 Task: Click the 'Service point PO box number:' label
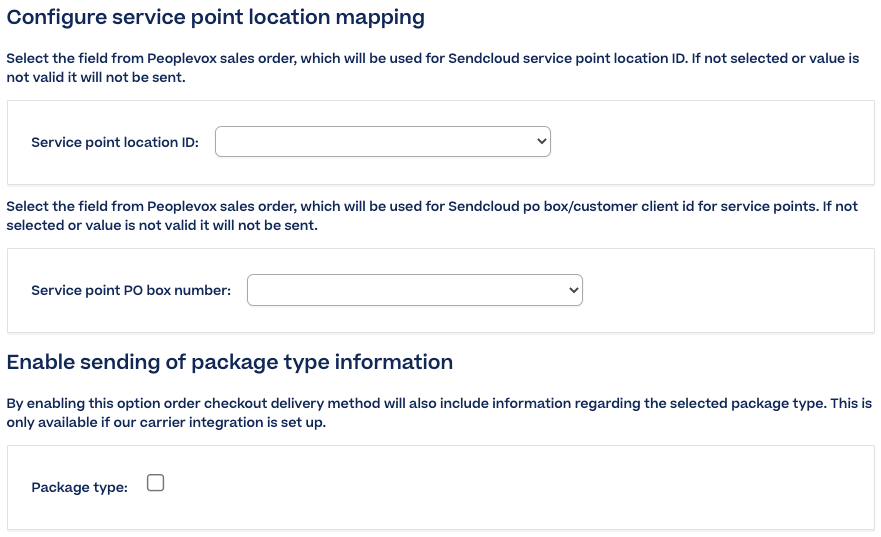coord(131,290)
